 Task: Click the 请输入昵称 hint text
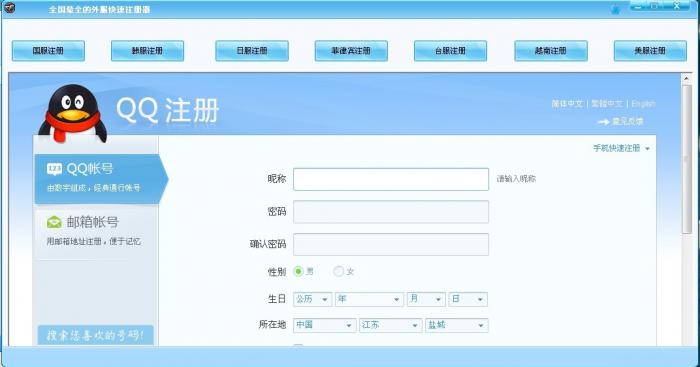(516, 179)
